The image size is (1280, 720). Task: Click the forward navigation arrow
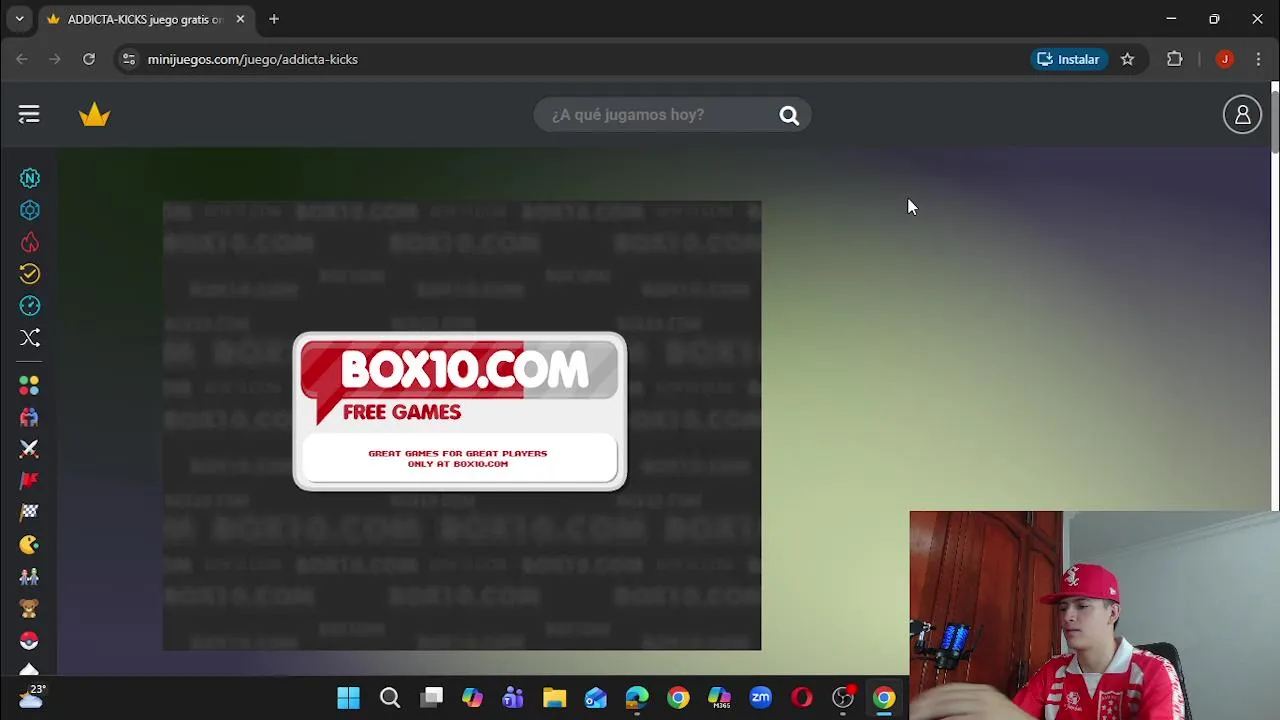pos(55,59)
